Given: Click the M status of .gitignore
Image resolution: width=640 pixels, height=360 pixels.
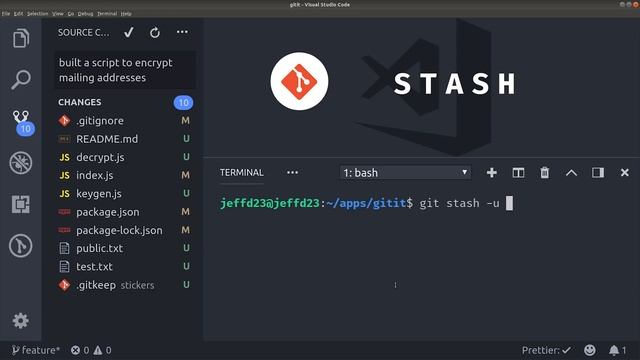Looking at the screenshot, I should 185,120.
